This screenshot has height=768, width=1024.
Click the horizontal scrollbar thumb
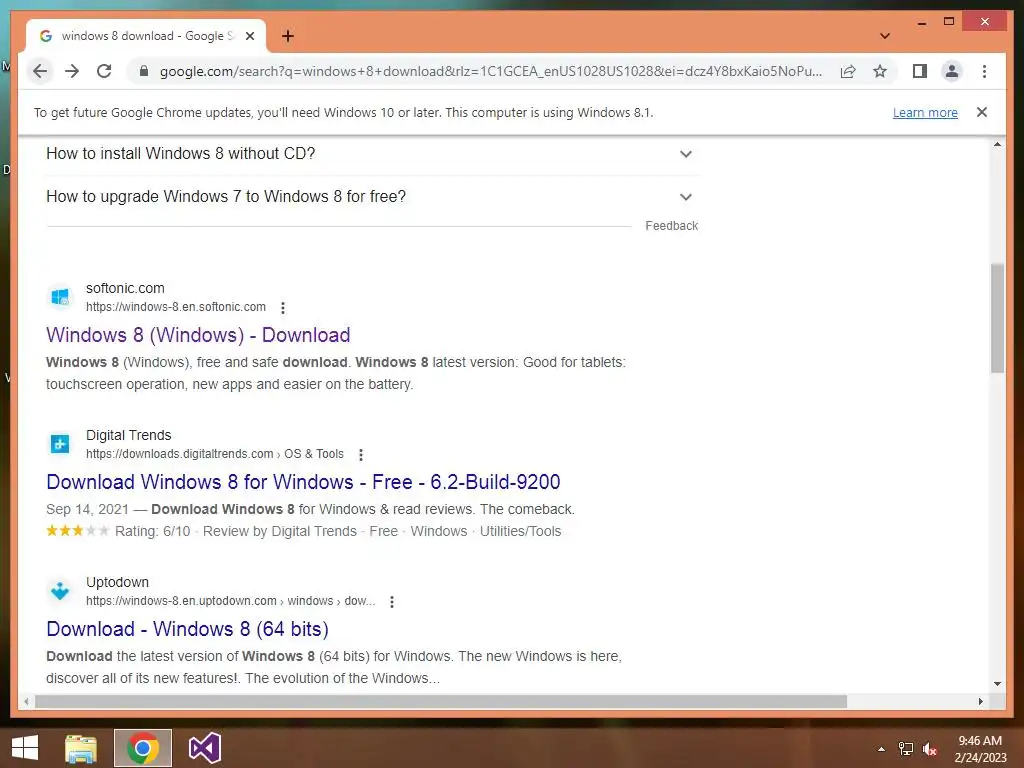(x=441, y=701)
